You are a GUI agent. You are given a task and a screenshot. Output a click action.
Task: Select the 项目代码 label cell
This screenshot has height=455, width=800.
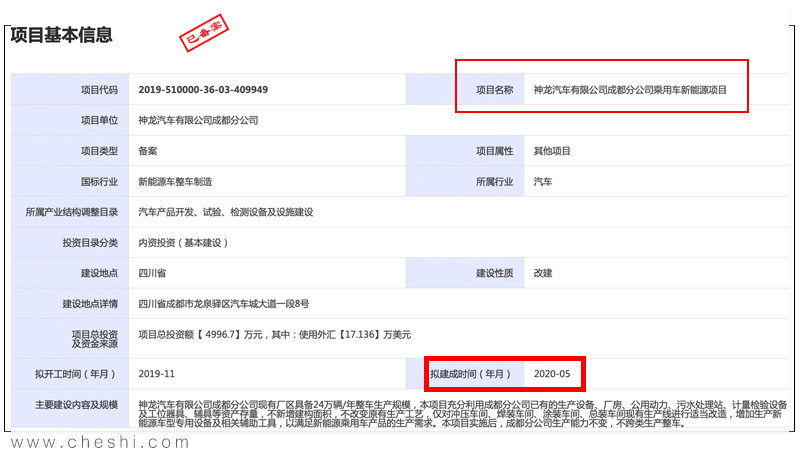(x=70, y=90)
